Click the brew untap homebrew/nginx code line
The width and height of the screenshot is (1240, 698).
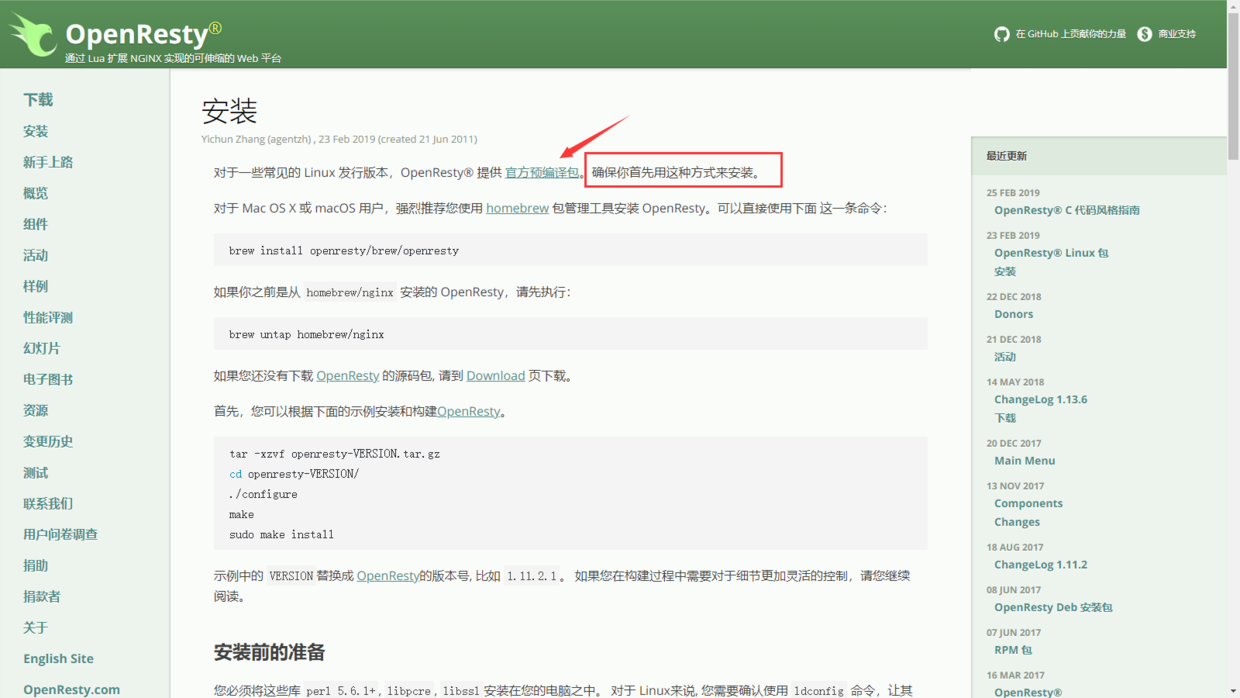click(x=306, y=335)
